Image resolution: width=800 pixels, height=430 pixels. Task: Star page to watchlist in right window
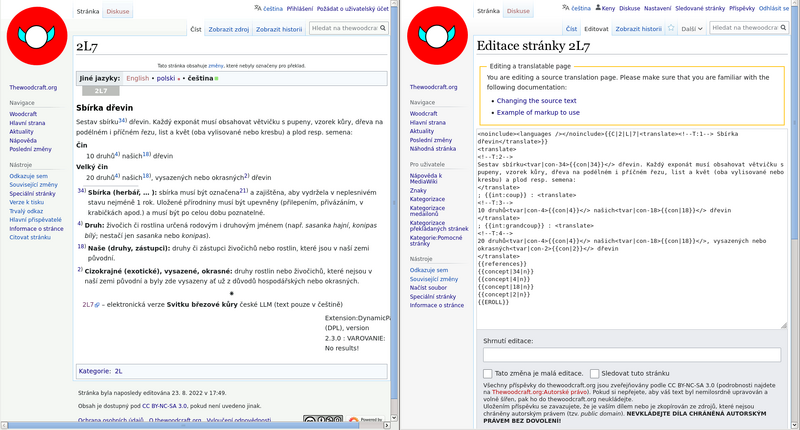(671, 28)
